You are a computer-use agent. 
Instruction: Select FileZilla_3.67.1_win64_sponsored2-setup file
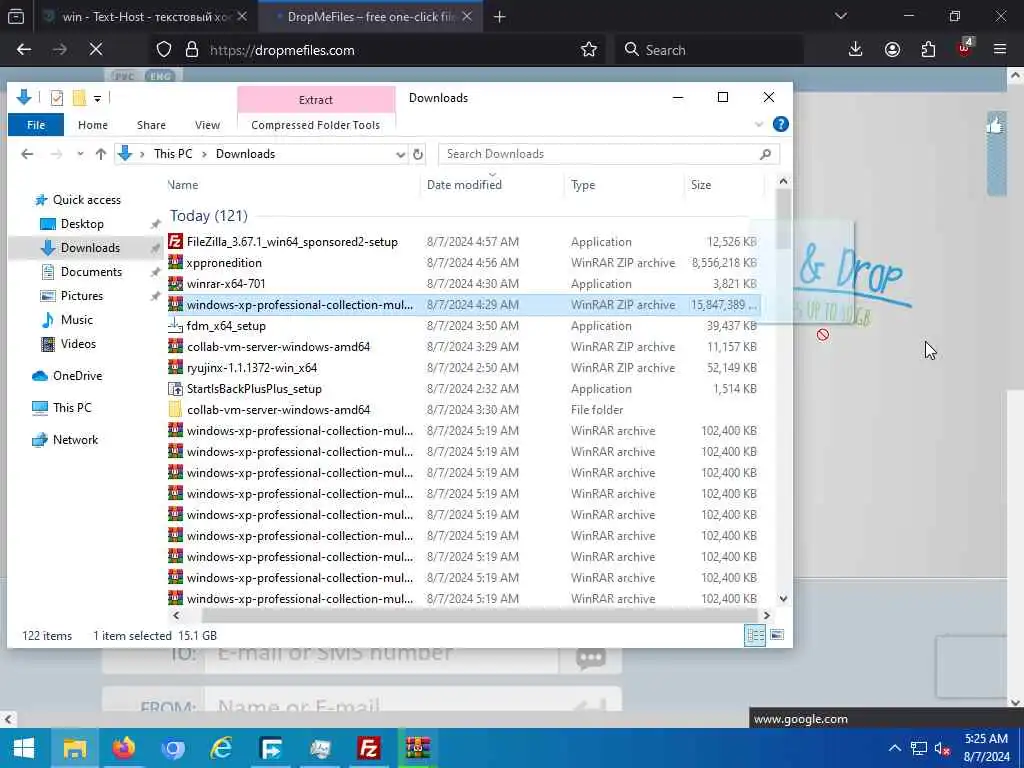click(463, 242)
